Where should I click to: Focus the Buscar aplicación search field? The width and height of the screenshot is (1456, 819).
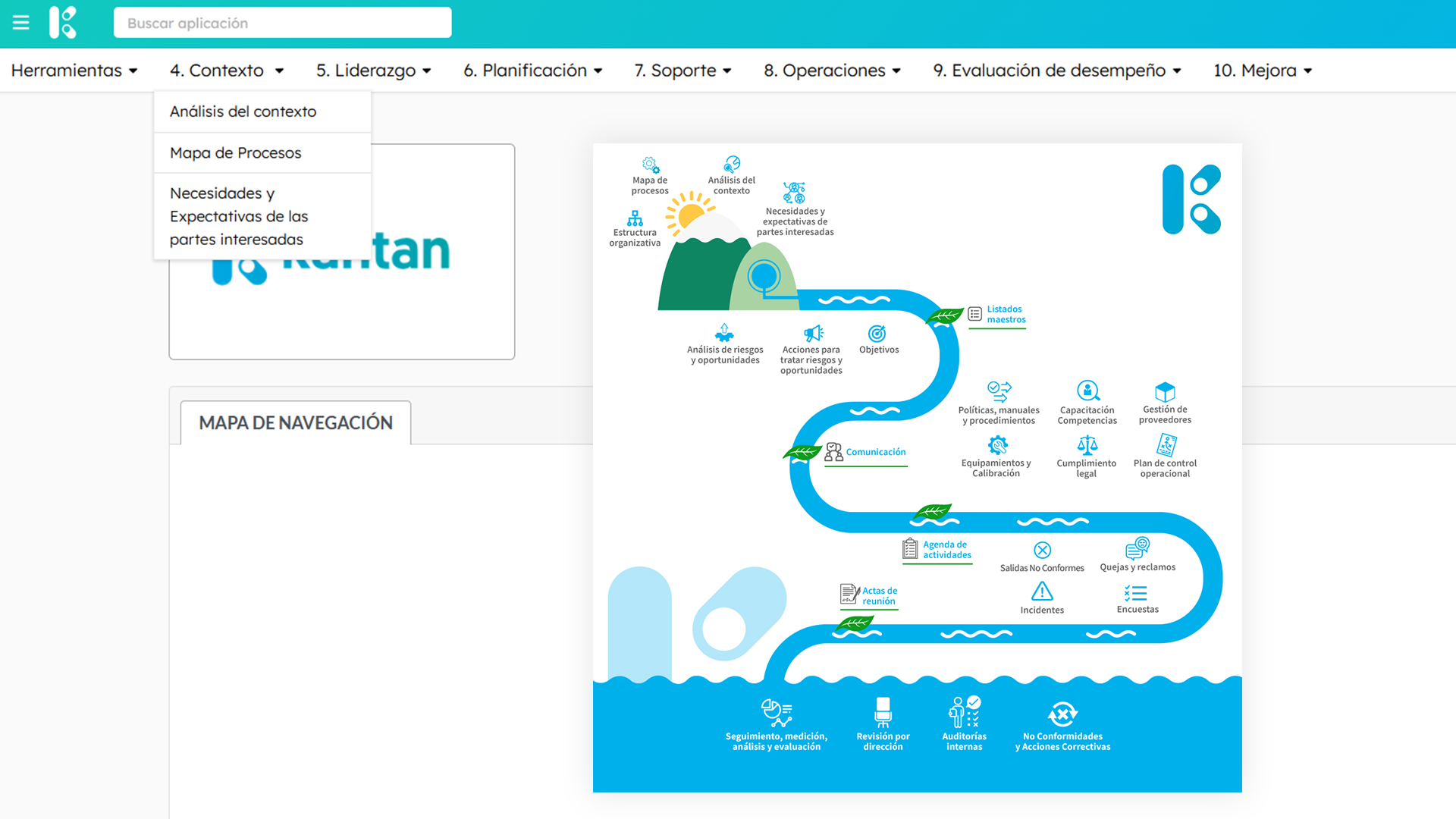click(282, 23)
